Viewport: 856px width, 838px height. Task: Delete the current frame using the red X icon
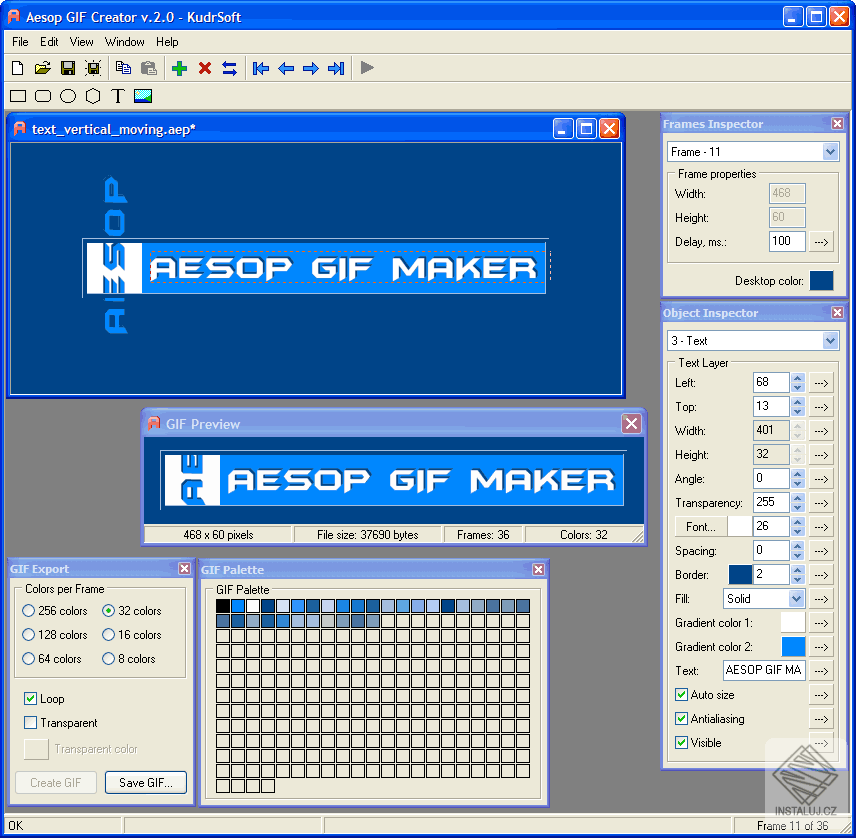click(x=204, y=68)
